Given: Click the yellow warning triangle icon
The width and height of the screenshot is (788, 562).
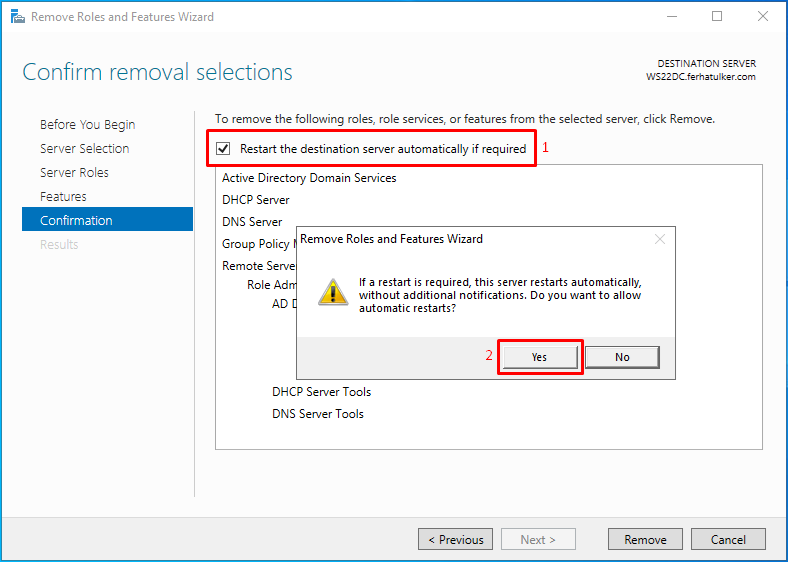Looking at the screenshot, I should click(333, 293).
